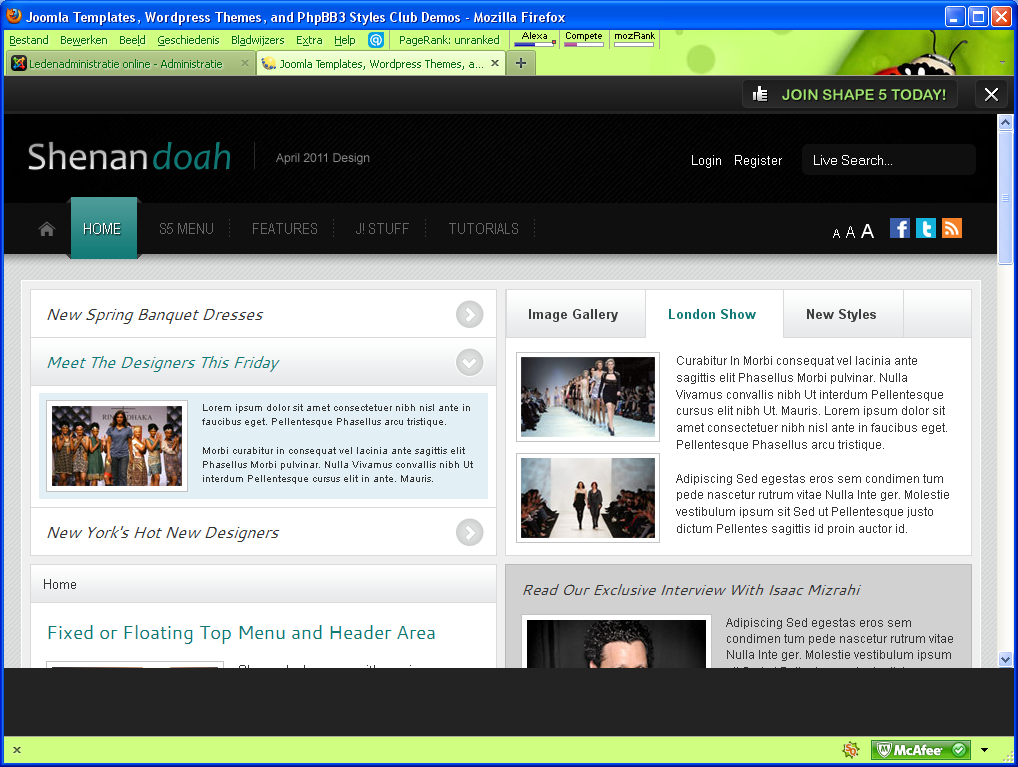Open the Twitter social icon
The height and width of the screenshot is (767, 1018).
click(926, 229)
